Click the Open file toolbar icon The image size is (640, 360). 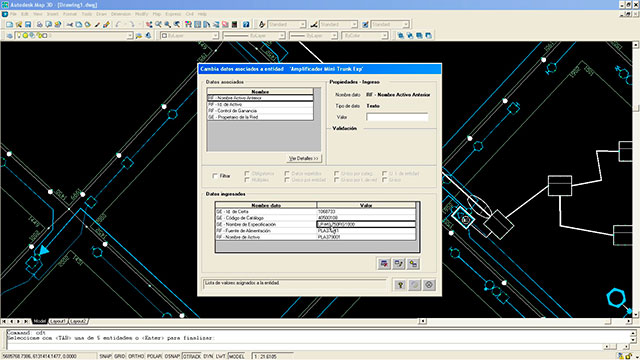tap(19, 24)
